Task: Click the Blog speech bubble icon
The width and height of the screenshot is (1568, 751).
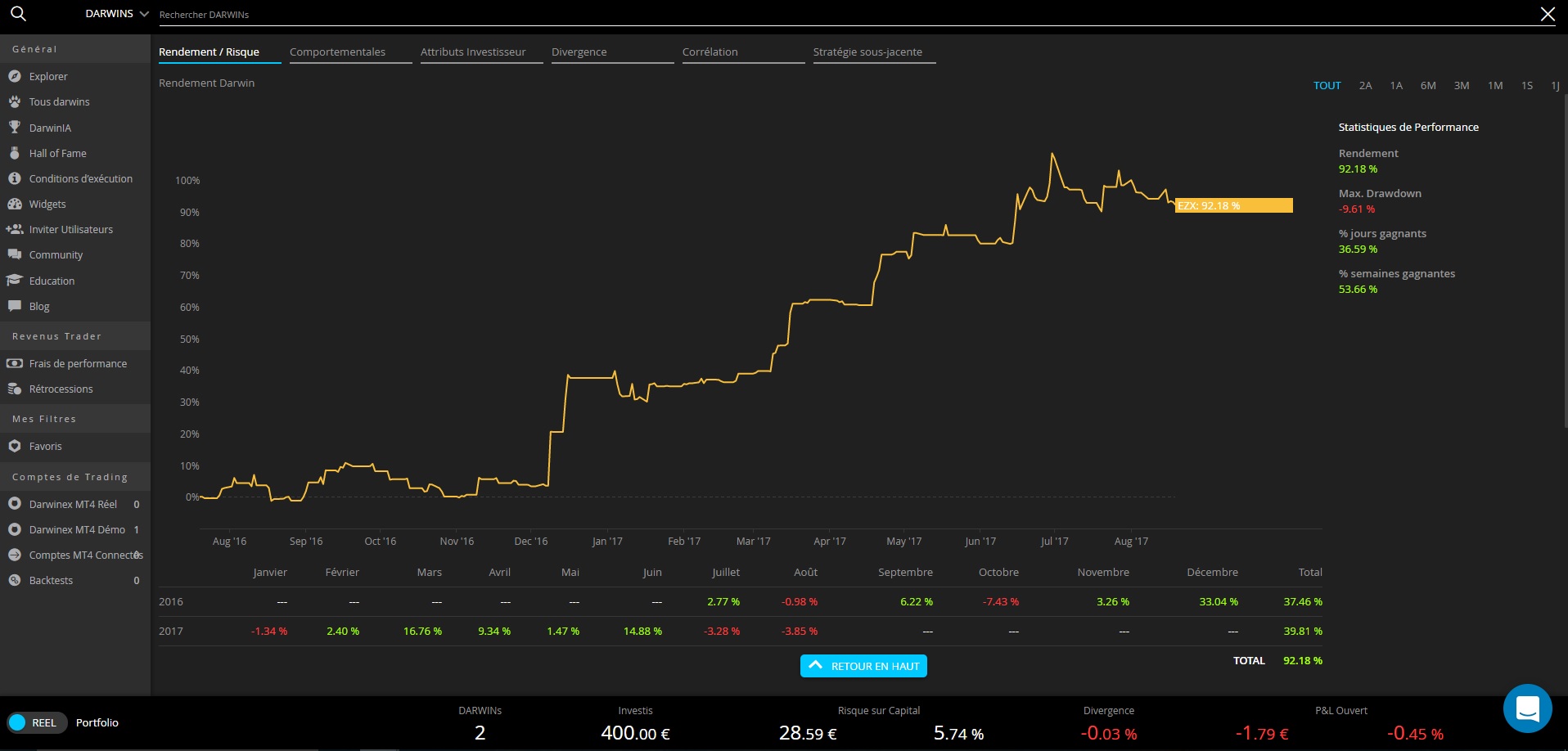Action: (15, 306)
